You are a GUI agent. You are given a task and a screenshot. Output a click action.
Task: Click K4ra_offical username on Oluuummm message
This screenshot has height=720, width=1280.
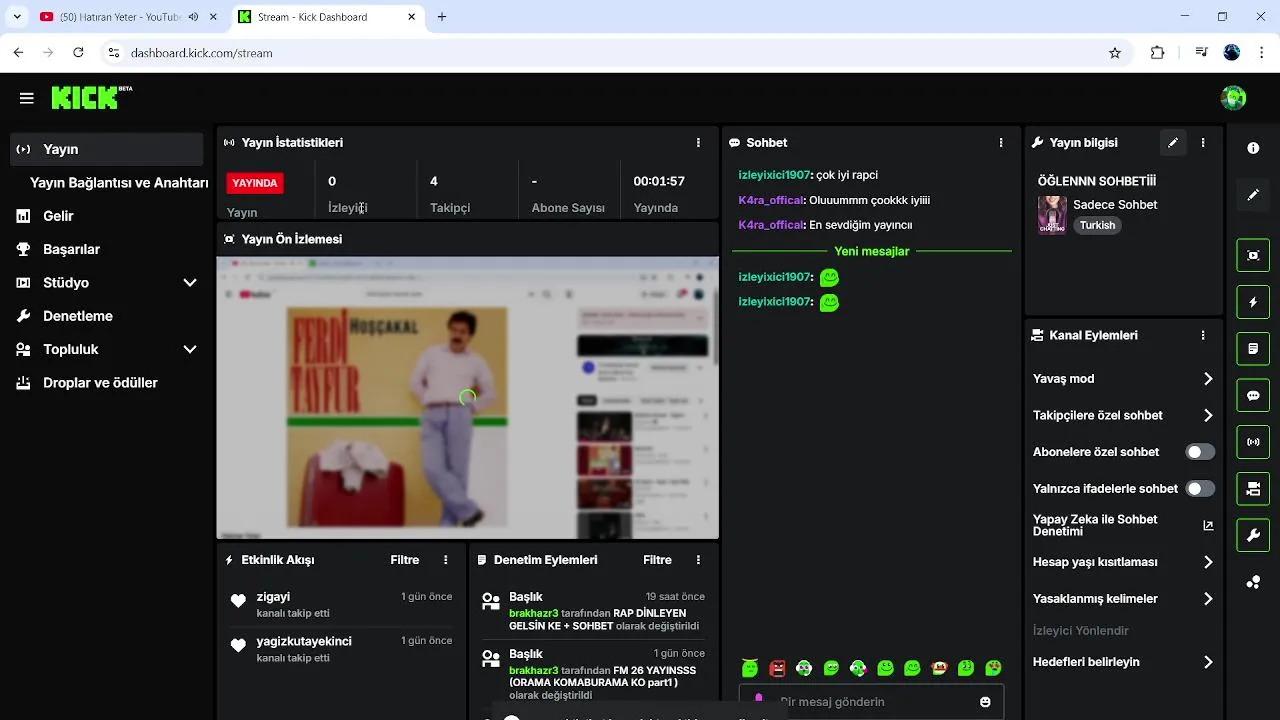(x=771, y=200)
